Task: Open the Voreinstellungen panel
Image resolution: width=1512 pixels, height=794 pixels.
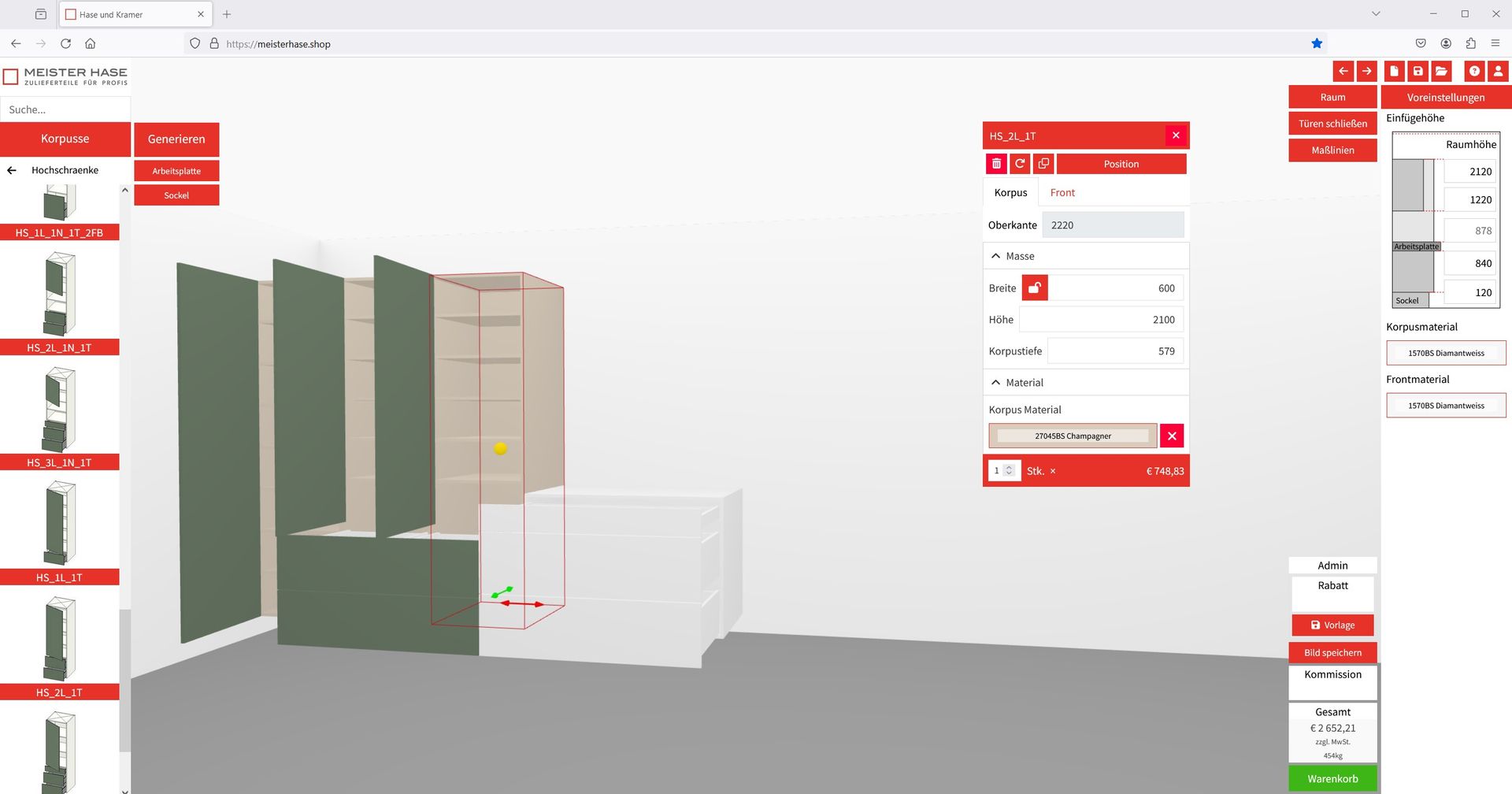Action: (x=1446, y=97)
